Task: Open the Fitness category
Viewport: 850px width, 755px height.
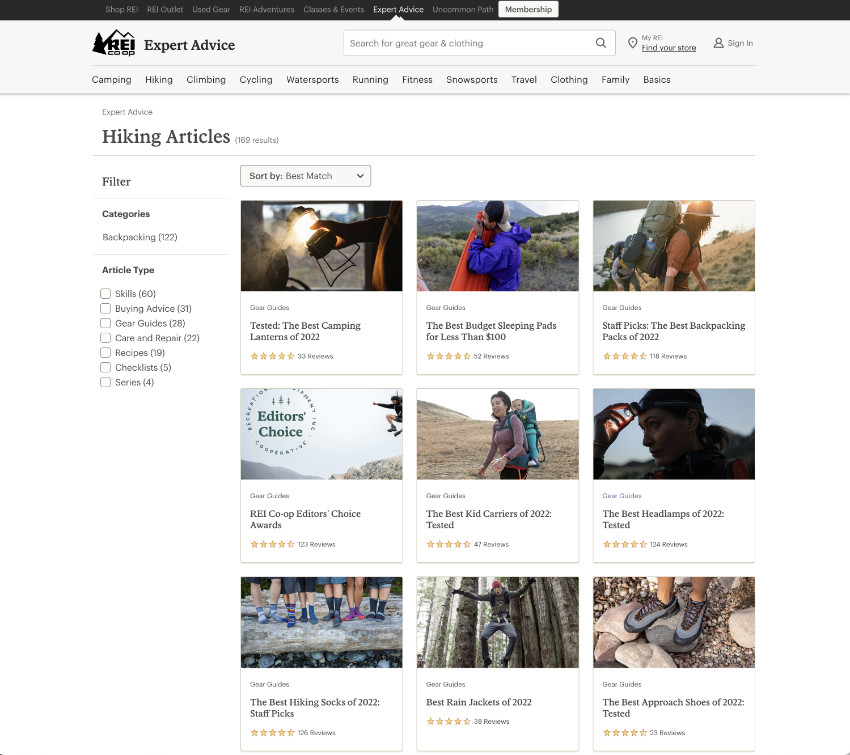Action: (x=417, y=80)
